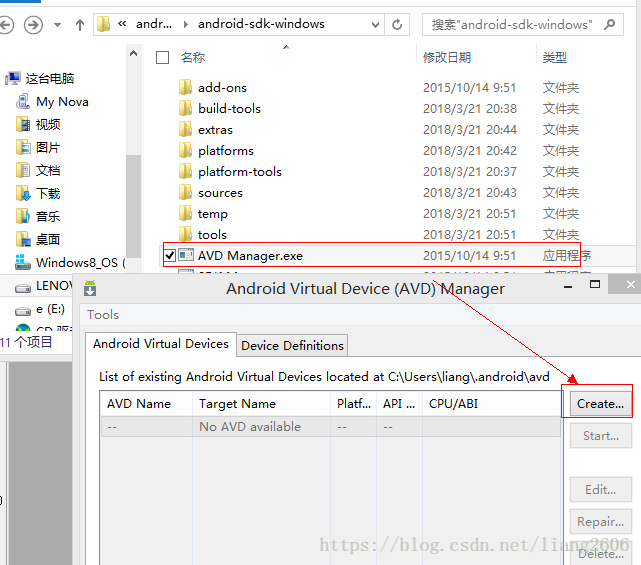Click the search magnifier icon
Screen dimensions: 641x565
point(609,25)
